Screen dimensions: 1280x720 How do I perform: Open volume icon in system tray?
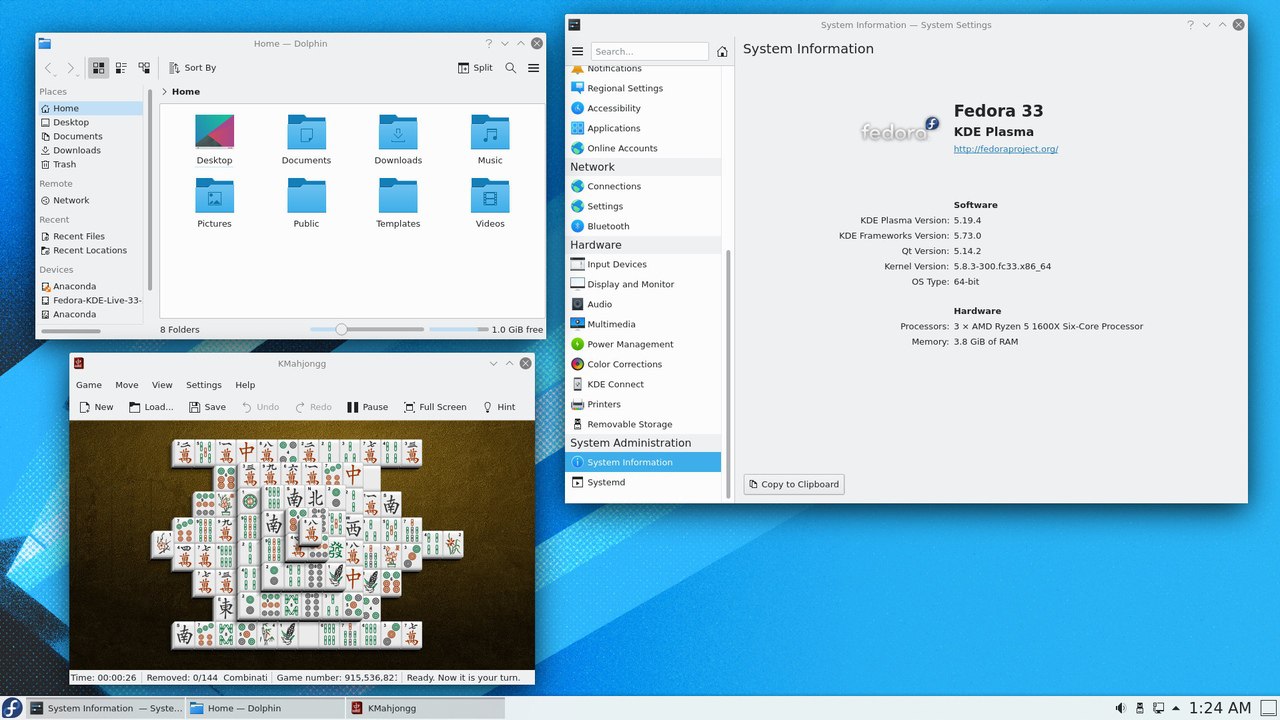1121,708
